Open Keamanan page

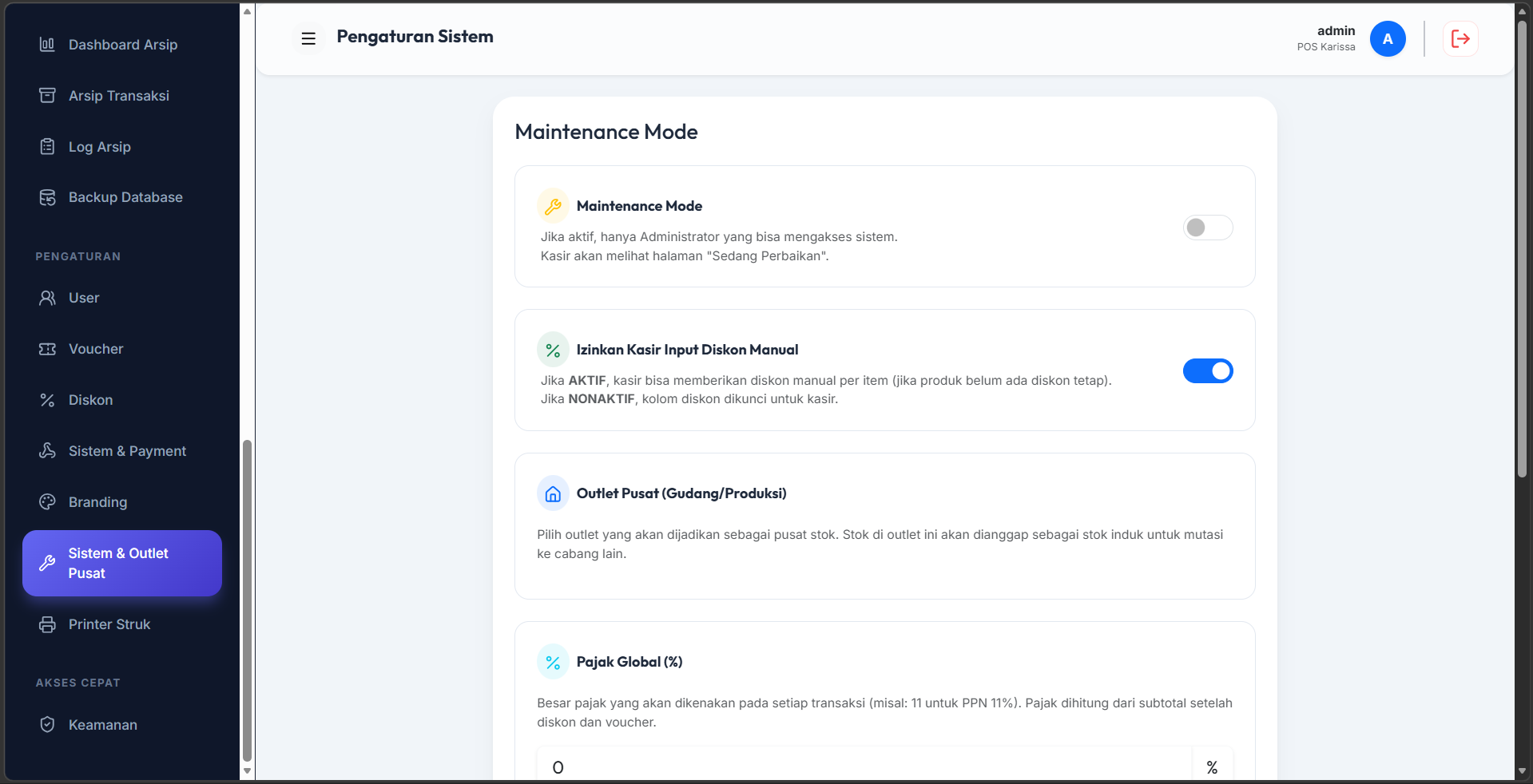point(122,725)
